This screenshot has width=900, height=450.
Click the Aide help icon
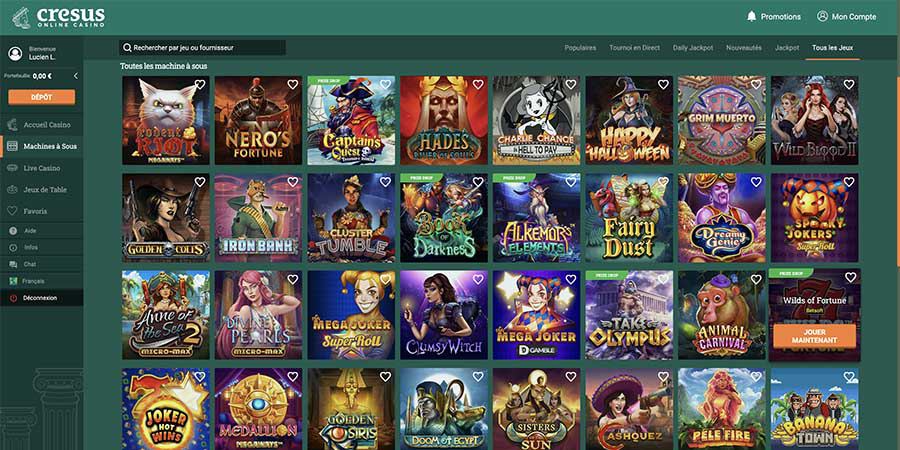(13, 231)
